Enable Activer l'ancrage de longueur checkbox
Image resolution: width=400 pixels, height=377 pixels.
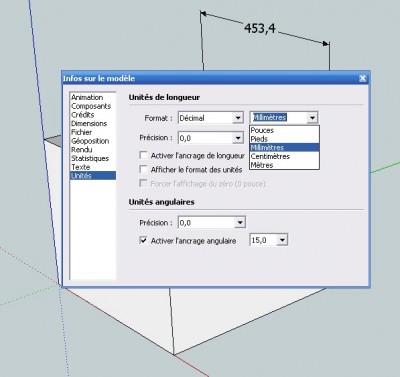(143, 155)
